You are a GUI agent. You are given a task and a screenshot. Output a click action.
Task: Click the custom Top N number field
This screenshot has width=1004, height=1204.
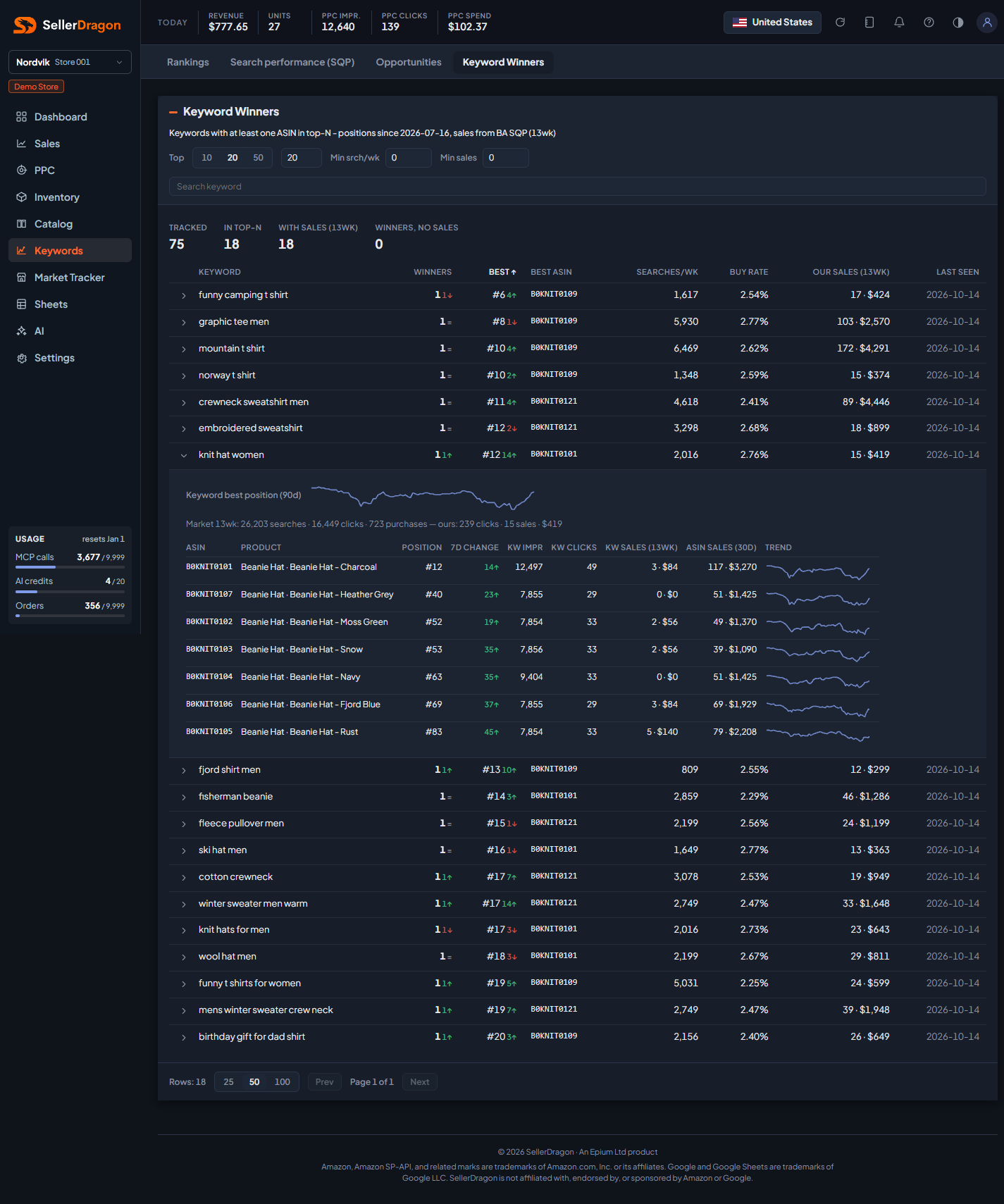302,158
